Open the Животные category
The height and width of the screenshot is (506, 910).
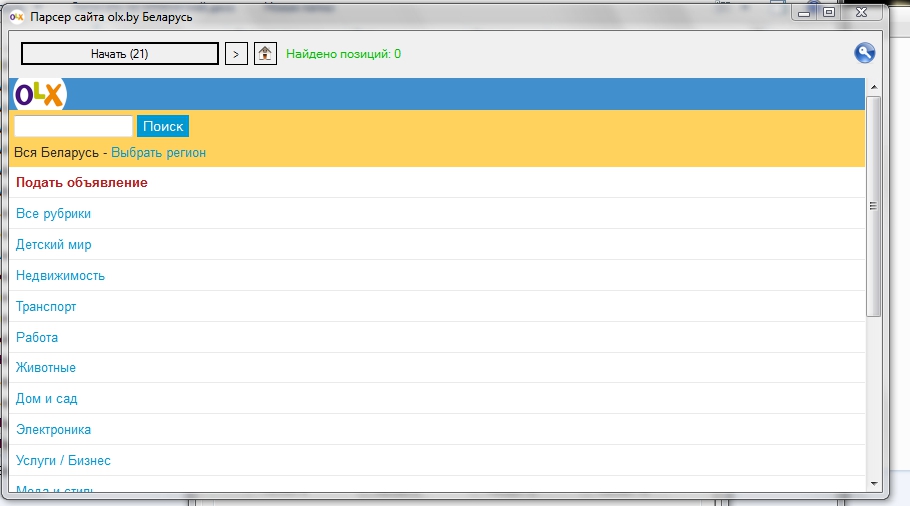pos(46,367)
